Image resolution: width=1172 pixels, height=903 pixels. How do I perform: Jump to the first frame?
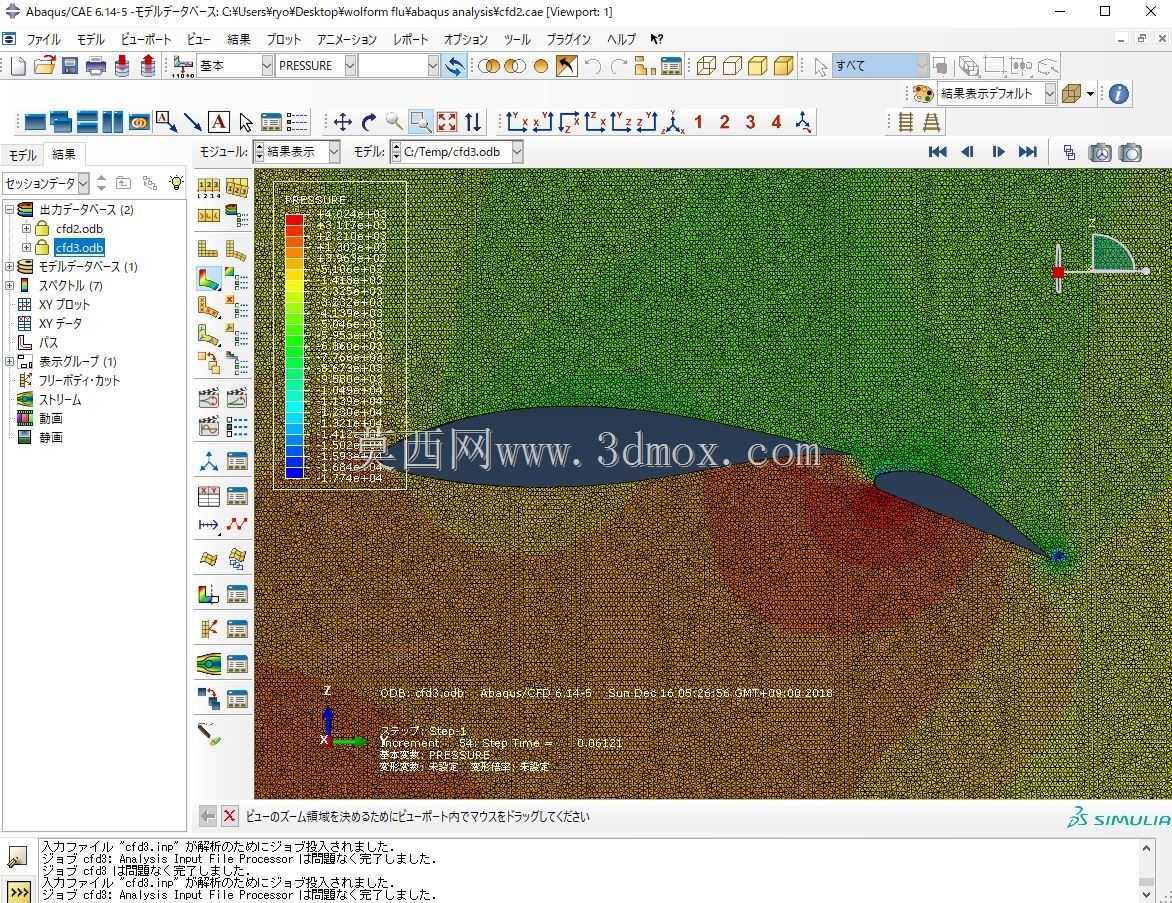click(937, 152)
